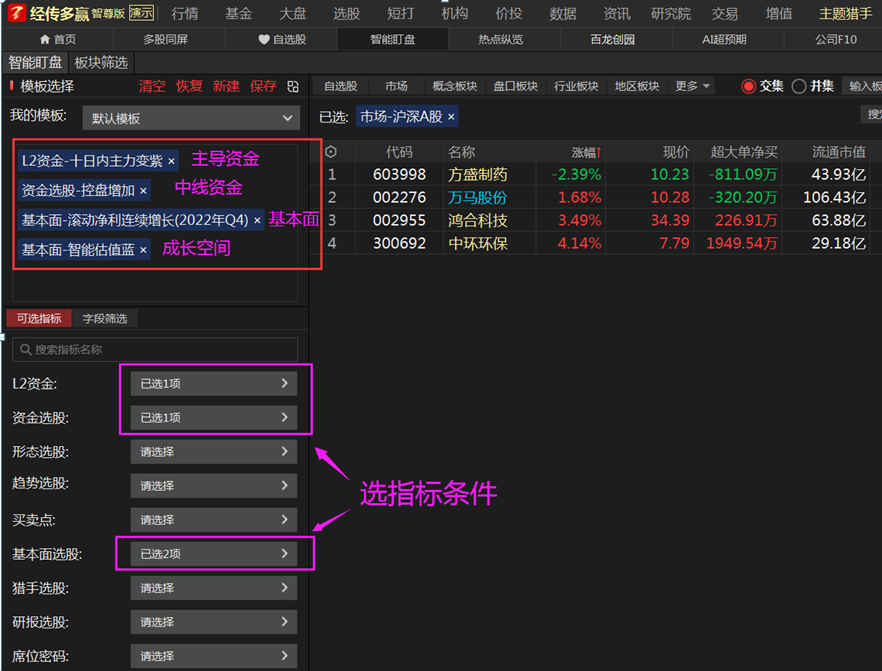The height and width of the screenshot is (671, 882).
Task: Open the 短打 top menu
Action: click(x=401, y=13)
